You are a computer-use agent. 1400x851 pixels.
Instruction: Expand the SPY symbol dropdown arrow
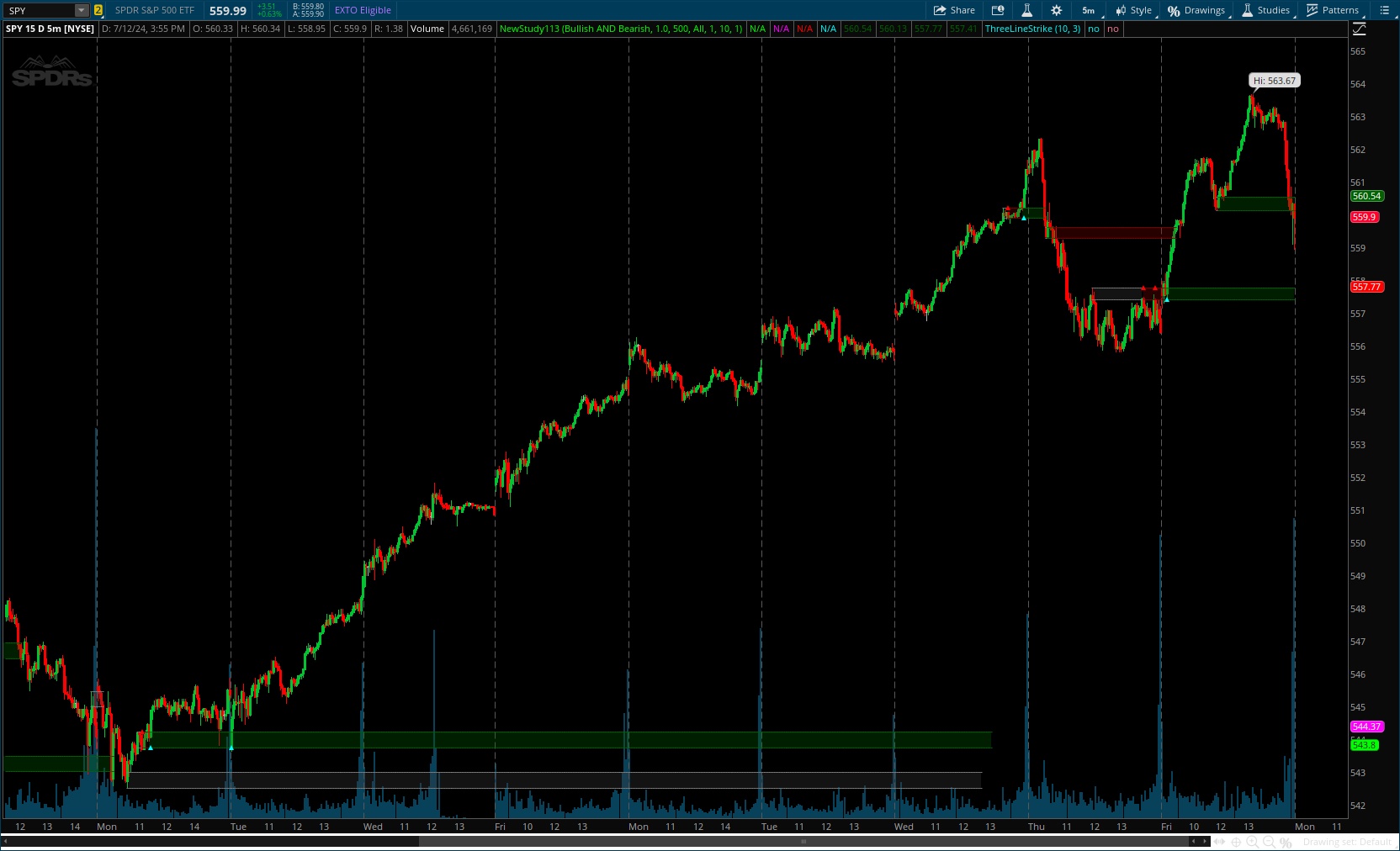click(82, 10)
